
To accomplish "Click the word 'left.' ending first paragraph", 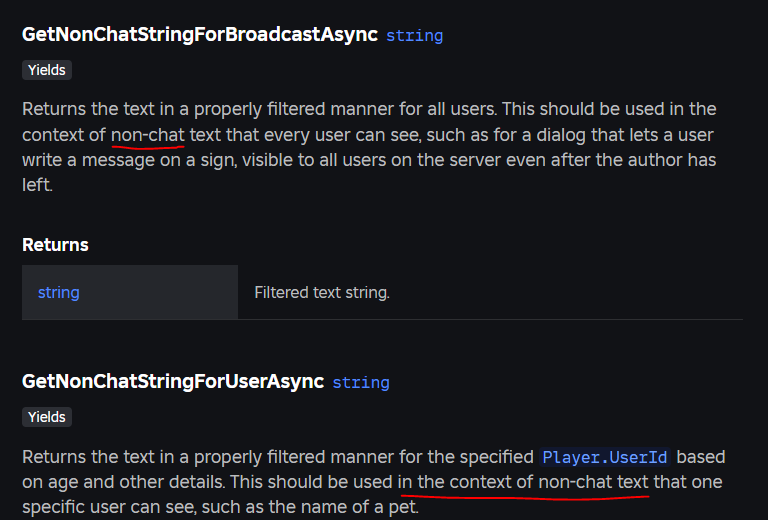I will [x=37, y=185].
